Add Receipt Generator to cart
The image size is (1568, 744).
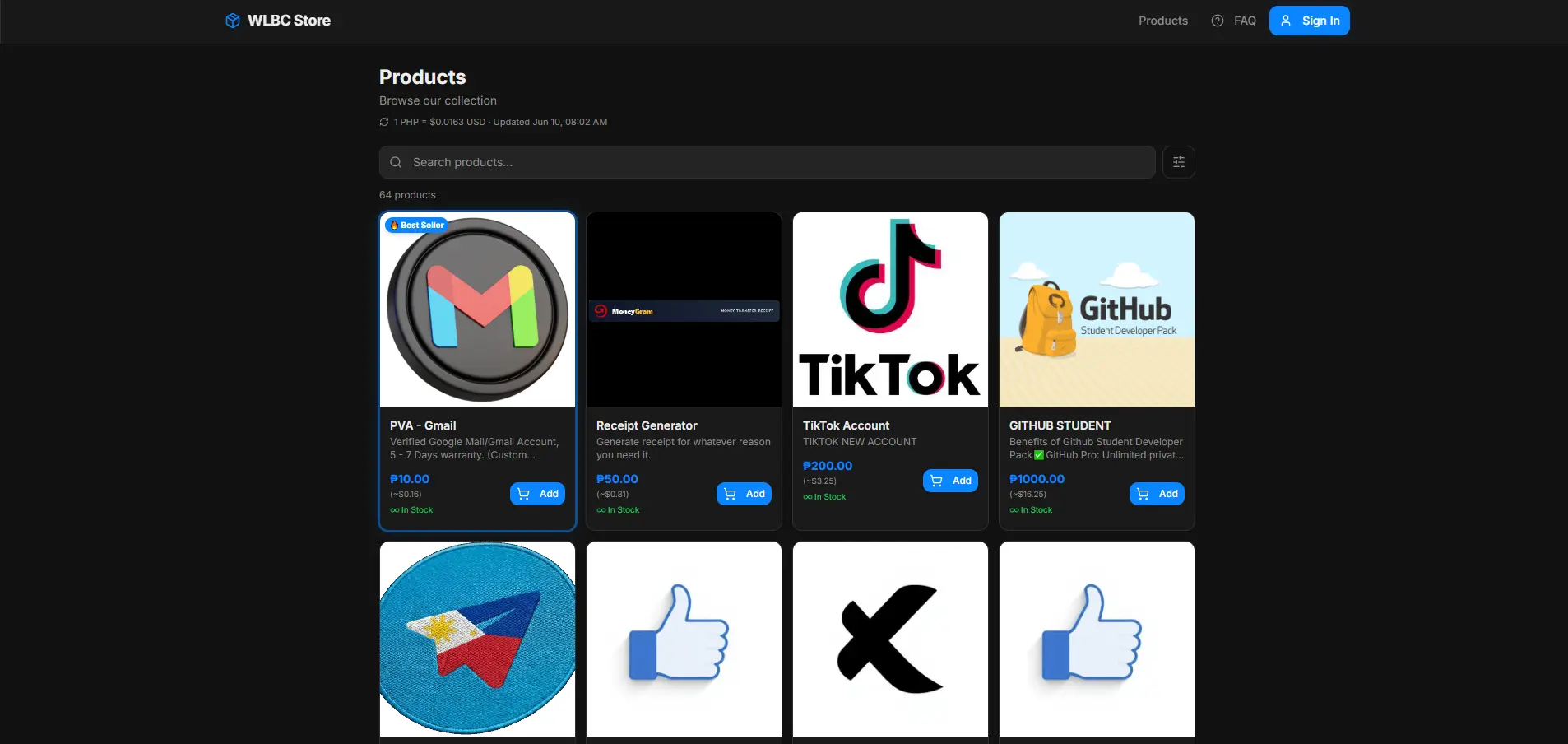[744, 494]
